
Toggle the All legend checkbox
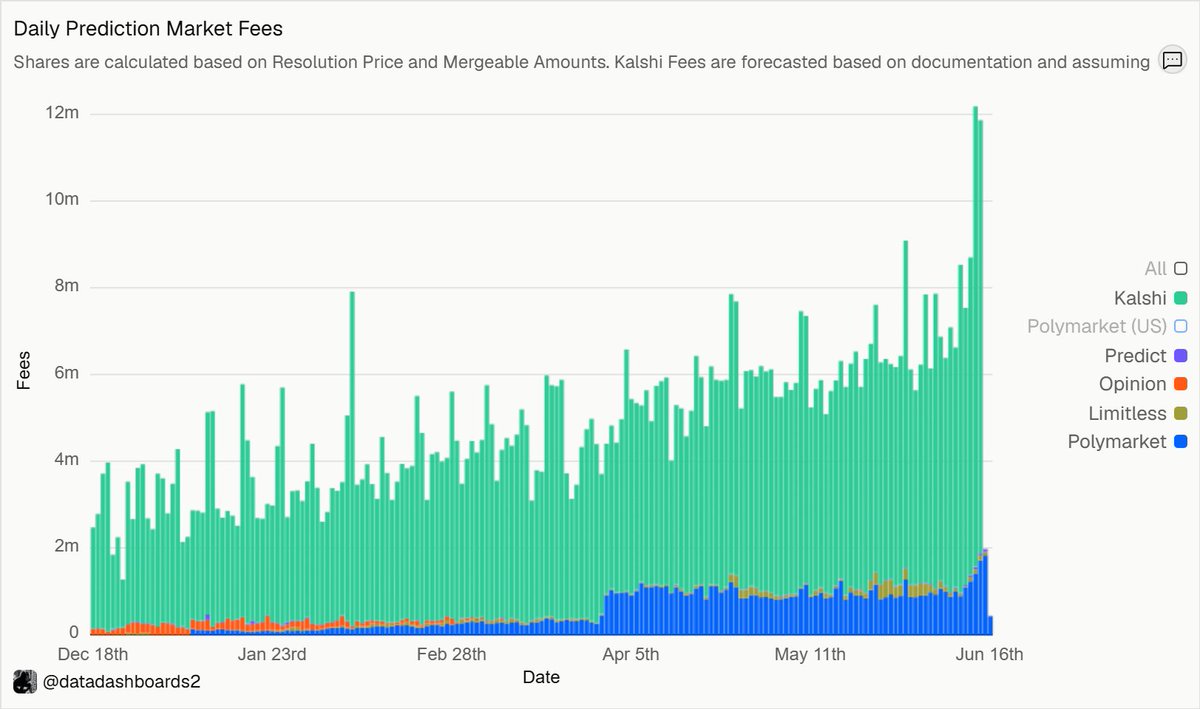pyautogui.click(x=1181, y=268)
